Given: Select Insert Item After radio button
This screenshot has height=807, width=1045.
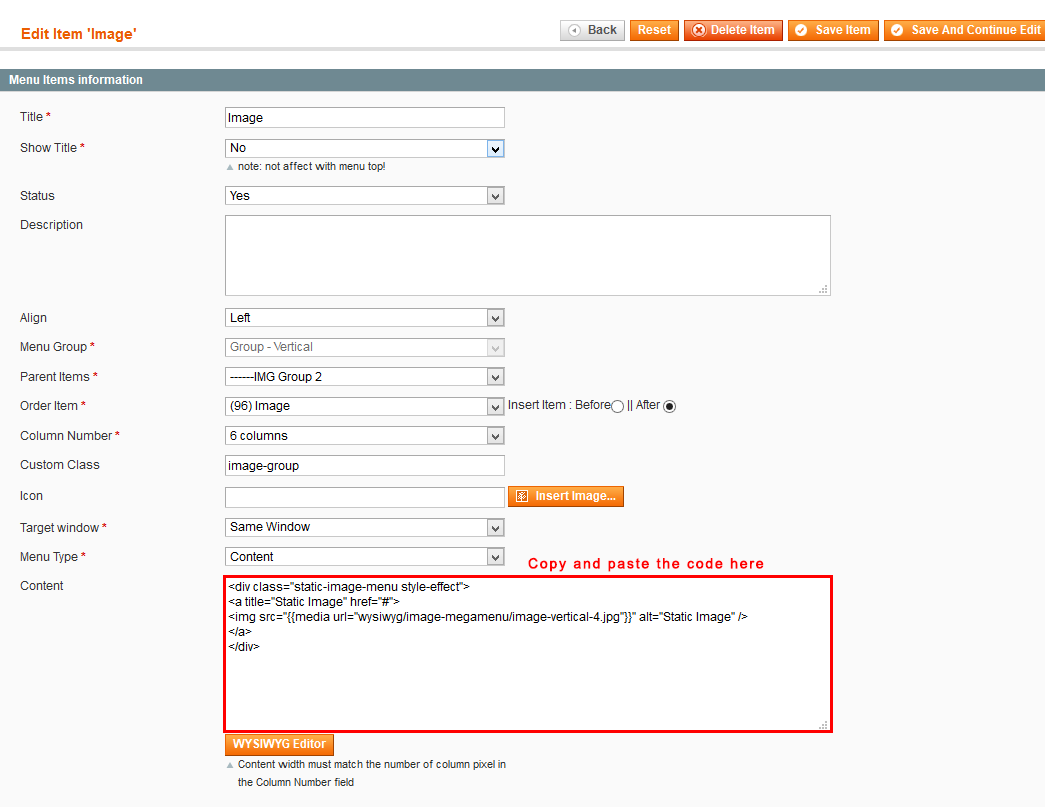Looking at the screenshot, I should tap(669, 406).
